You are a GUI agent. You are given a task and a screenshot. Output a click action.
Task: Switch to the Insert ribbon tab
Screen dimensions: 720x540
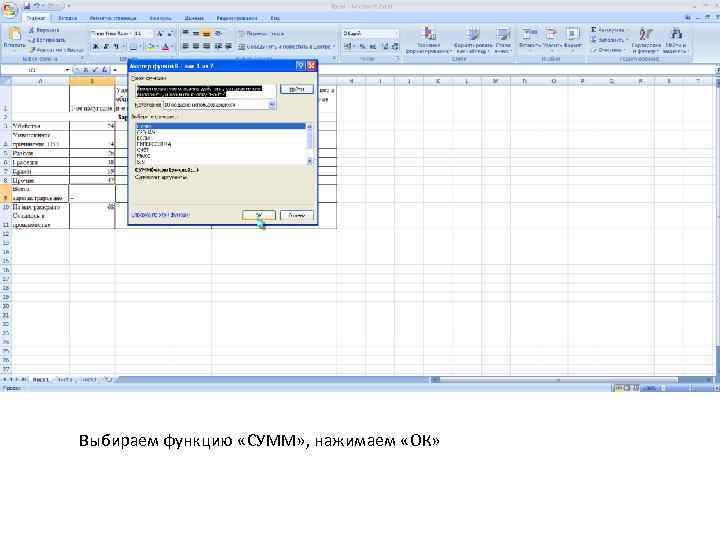click(x=68, y=18)
